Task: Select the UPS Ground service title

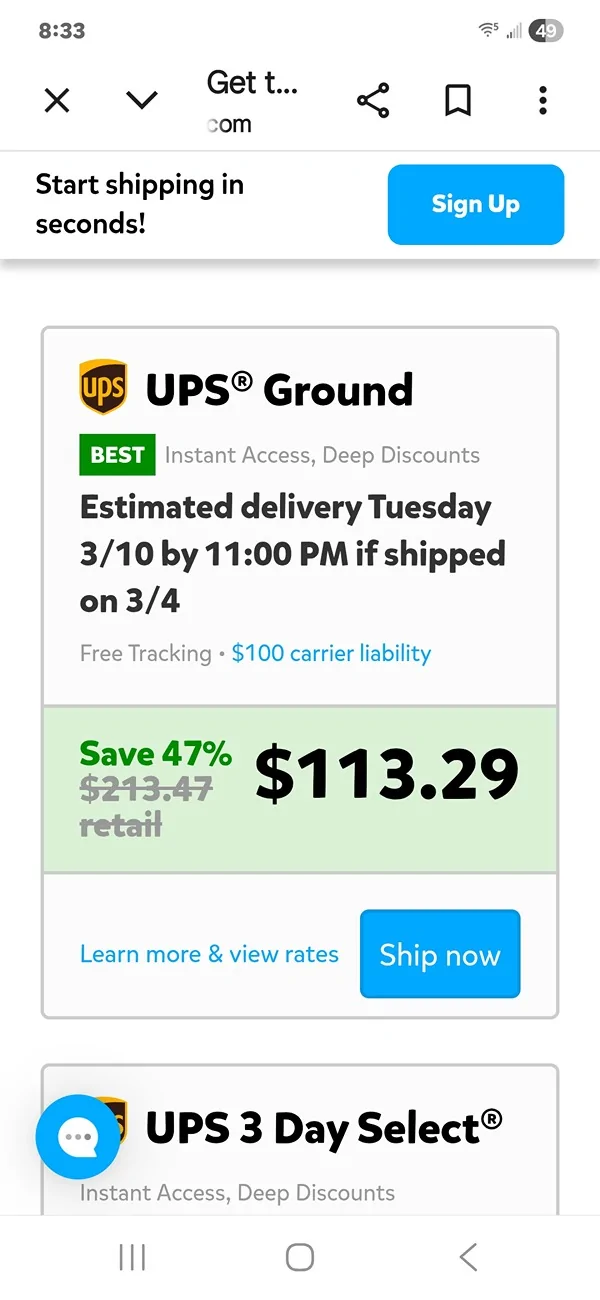Action: [279, 389]
